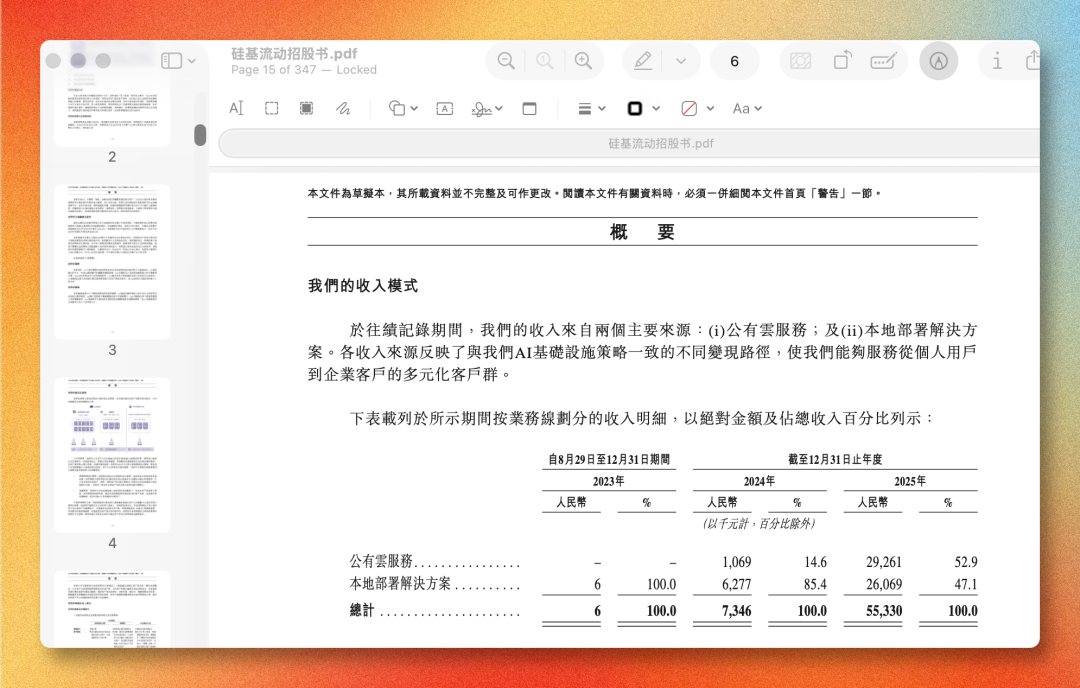The width and height of the screenshot is (1080, 688).
Task: Select the page 3 thumbnail
Action: 112,262
